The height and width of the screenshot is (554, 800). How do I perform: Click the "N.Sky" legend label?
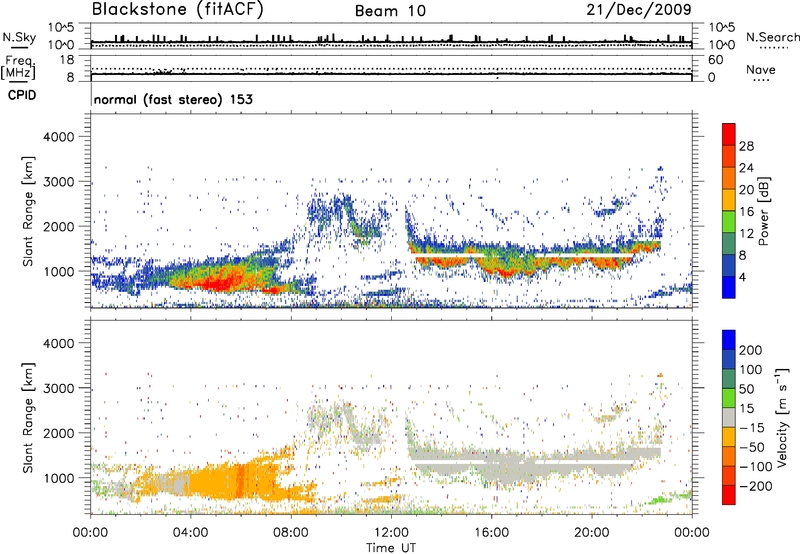[19, 37]
